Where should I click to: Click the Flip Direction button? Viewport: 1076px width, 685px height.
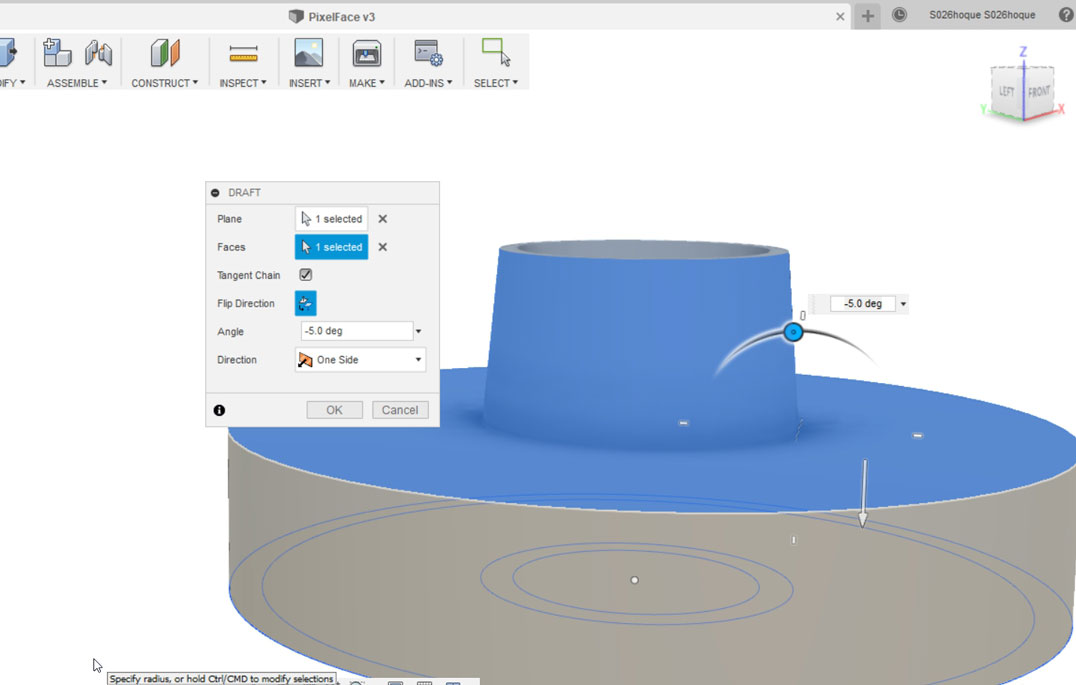pyautogui.click(x=305, y=303)
